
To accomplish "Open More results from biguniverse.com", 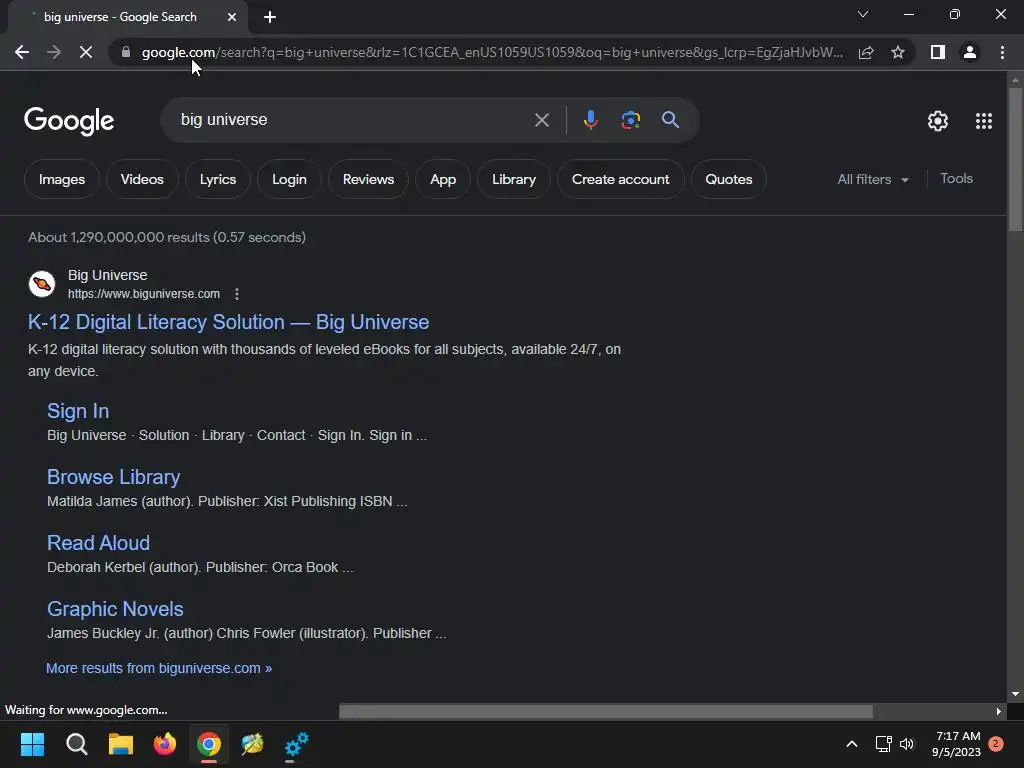I will point(159,668).
